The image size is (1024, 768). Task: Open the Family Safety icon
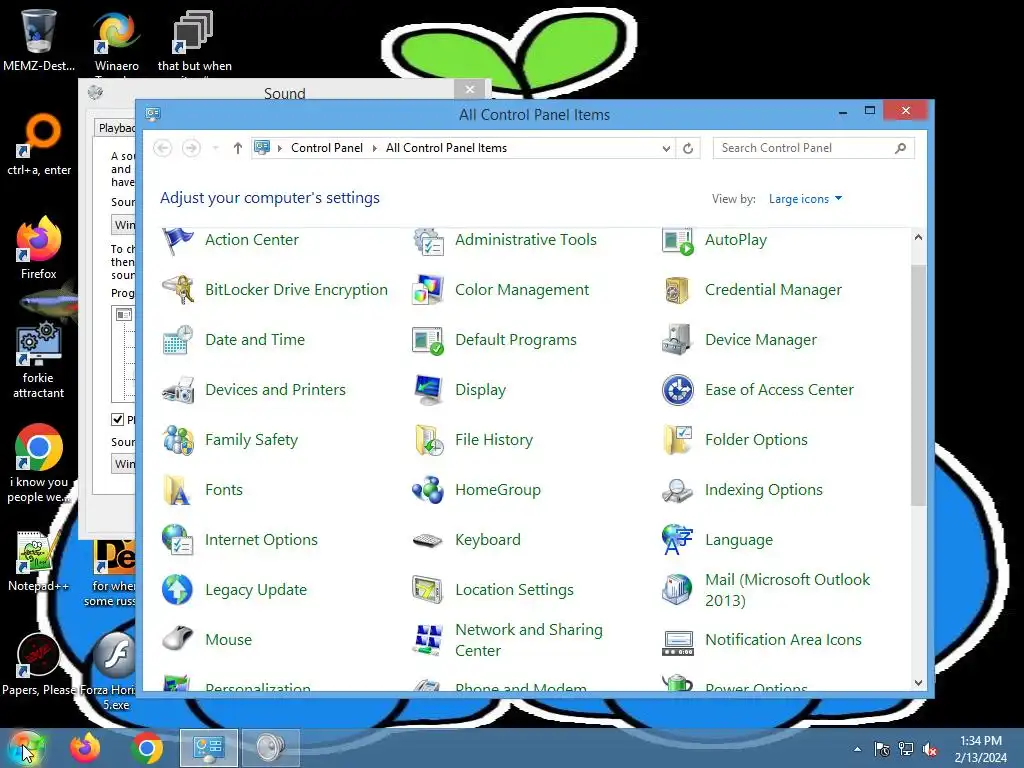(178, 440)
